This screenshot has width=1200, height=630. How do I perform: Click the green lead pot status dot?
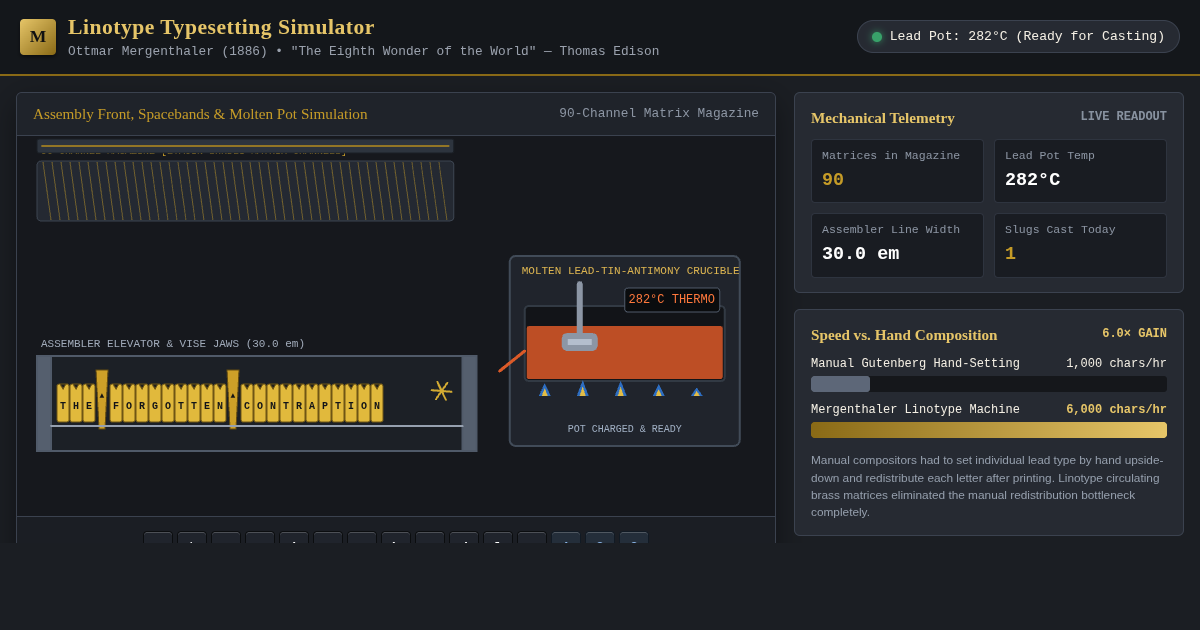877,37
